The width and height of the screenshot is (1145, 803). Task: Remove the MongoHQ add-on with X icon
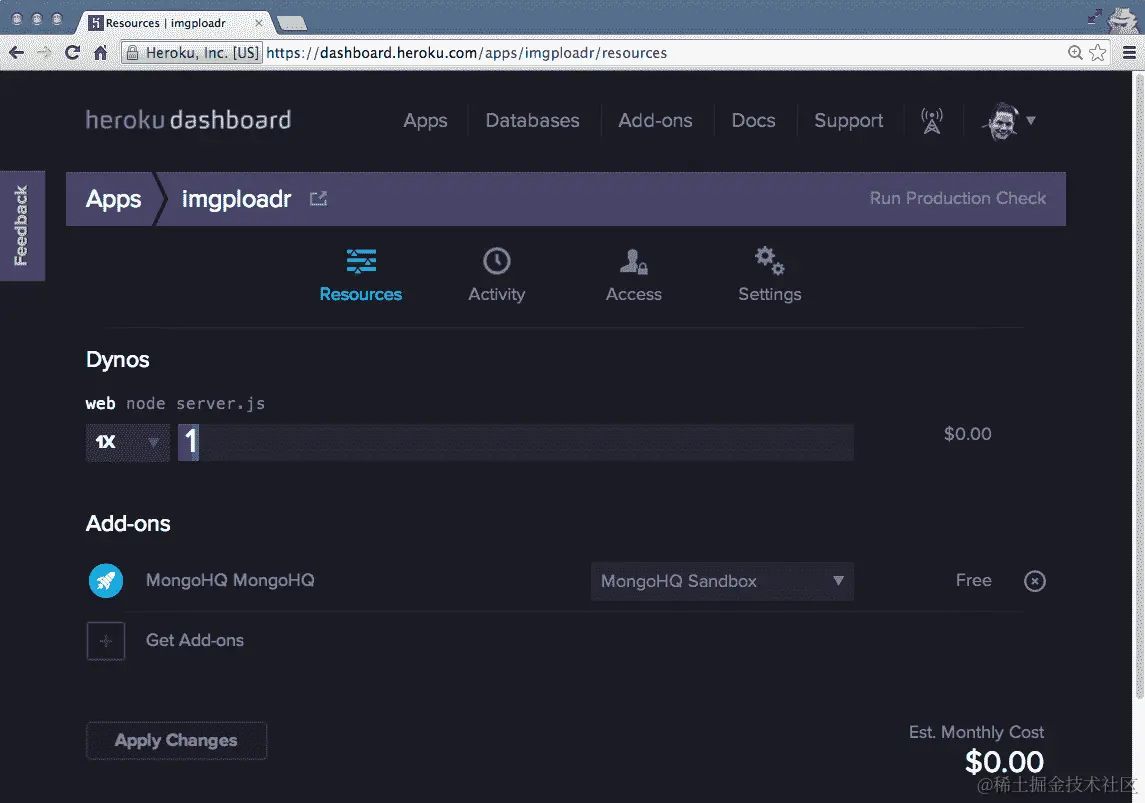[1035, 581]
